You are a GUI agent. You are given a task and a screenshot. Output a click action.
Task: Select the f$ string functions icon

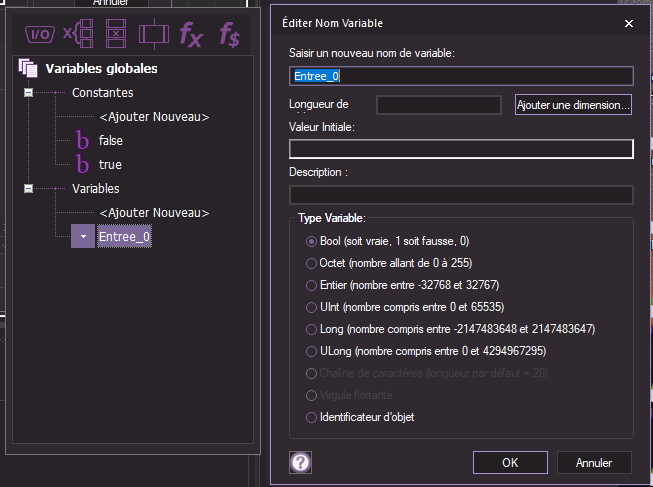click(x=230, y=35)
